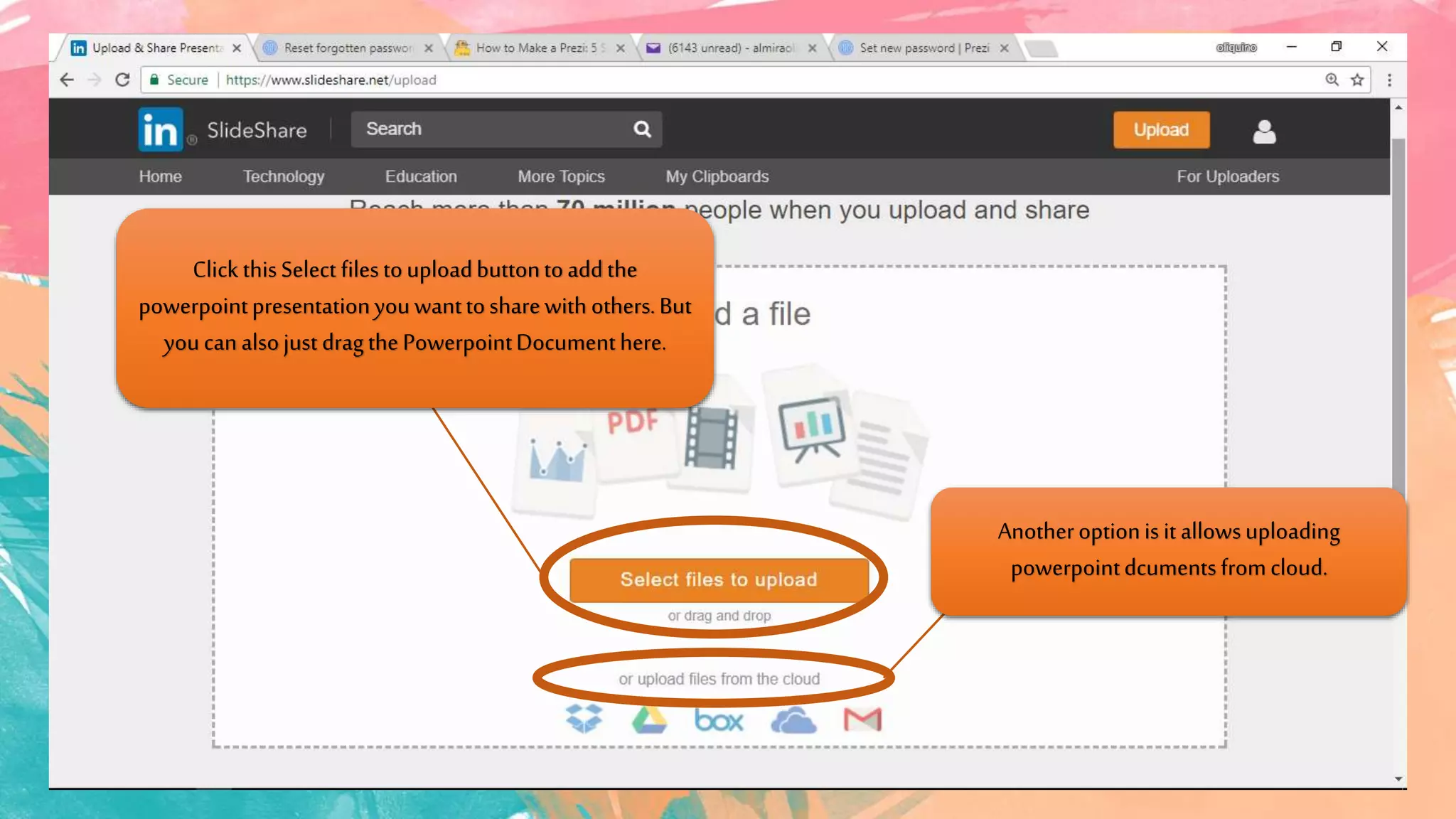Click the scrollbar down arrow

[1398, 779]
